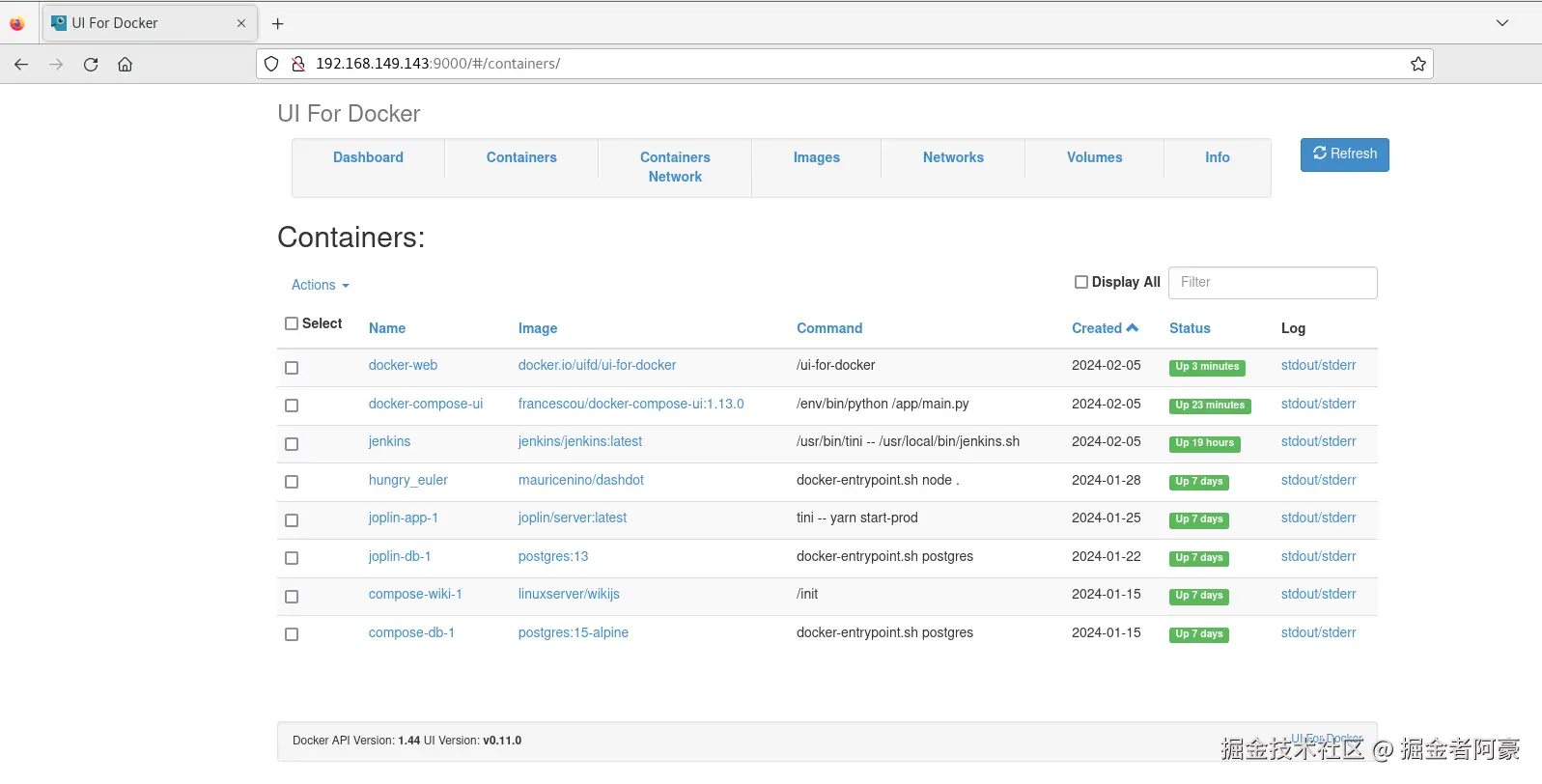The height and width of the screenshot is (784, 1542).
Task: Open the francescou/docker-compose-ui:1.13.0 image link
Action: [631, 404]
